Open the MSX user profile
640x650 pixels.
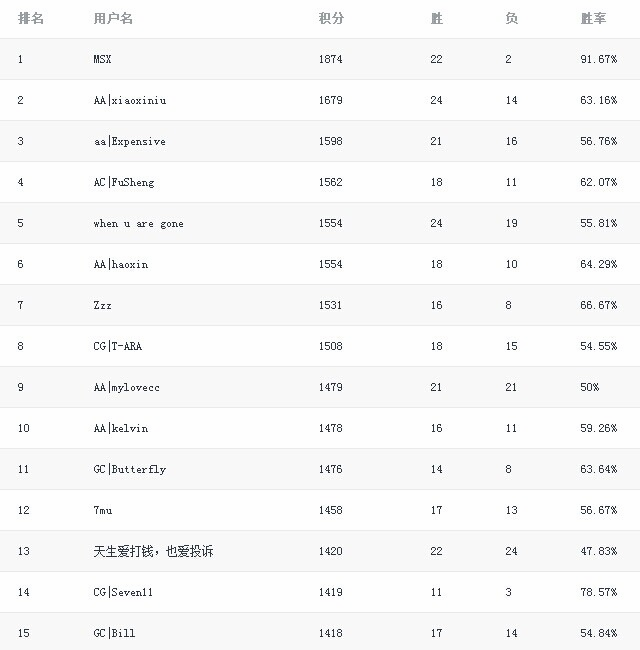coord(102,60)
